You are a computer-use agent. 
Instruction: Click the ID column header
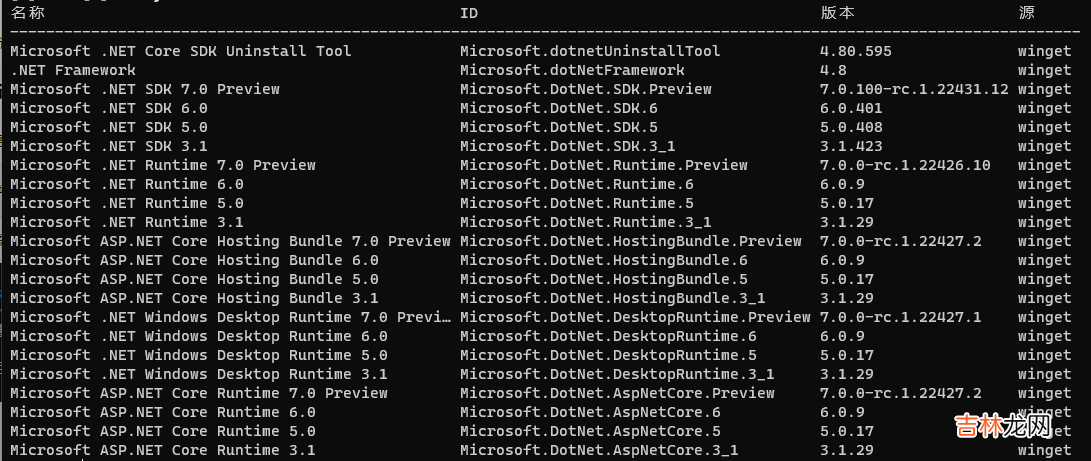[x=469, y=13]
